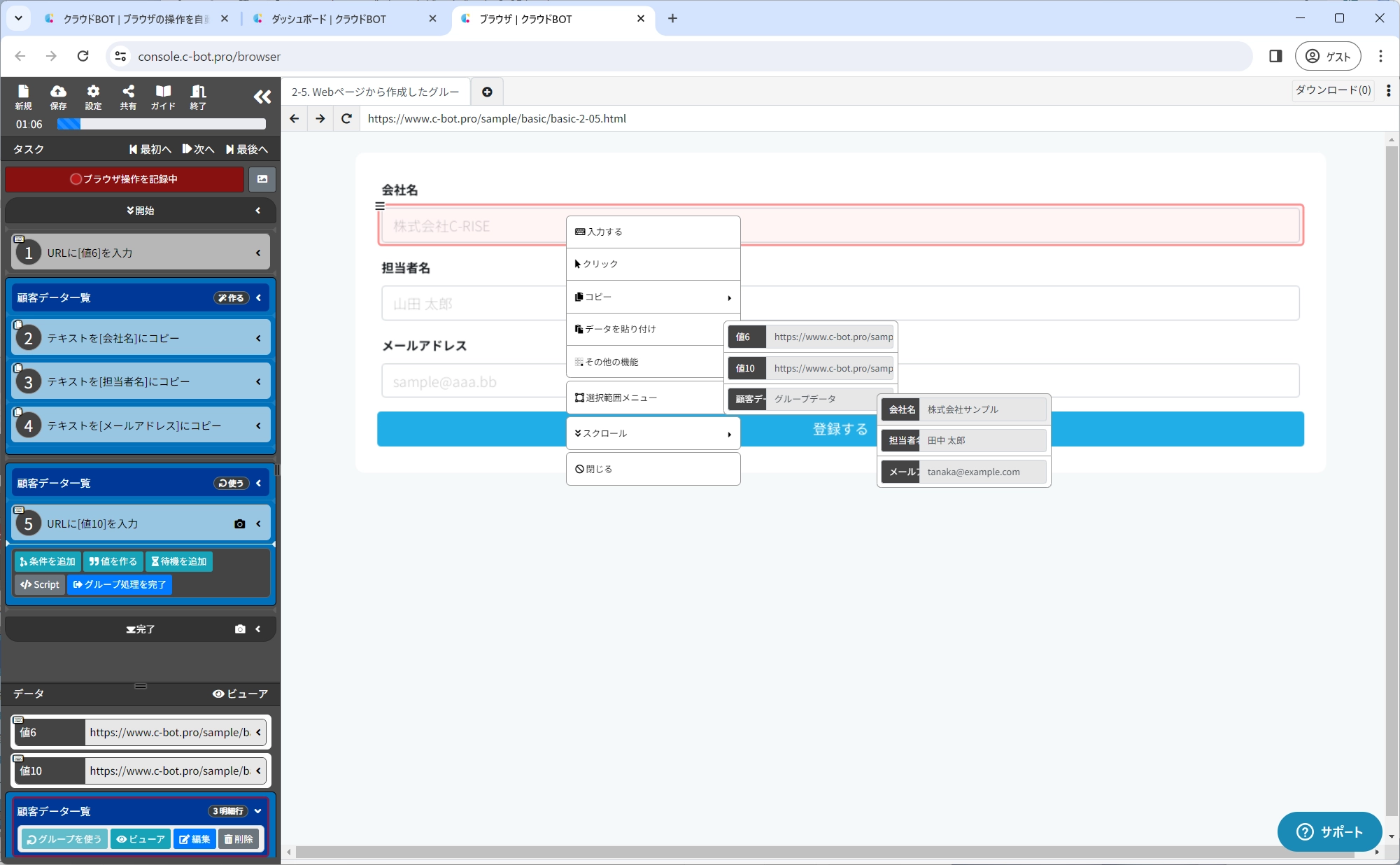Viewport: 1400px width, 865px height.
Task: Expand the chevron on the 開始 task
Action: pyautogui.click(x=258, y=211)
